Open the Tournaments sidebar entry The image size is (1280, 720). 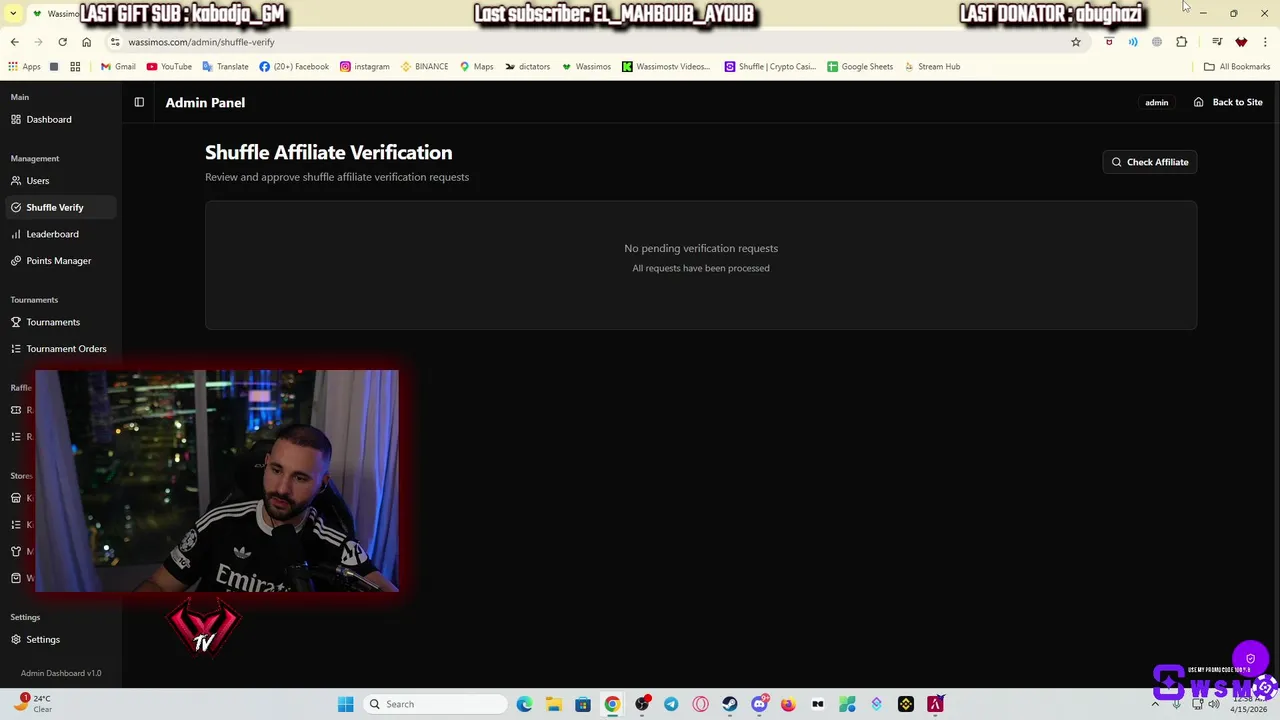tap(60, 322)
